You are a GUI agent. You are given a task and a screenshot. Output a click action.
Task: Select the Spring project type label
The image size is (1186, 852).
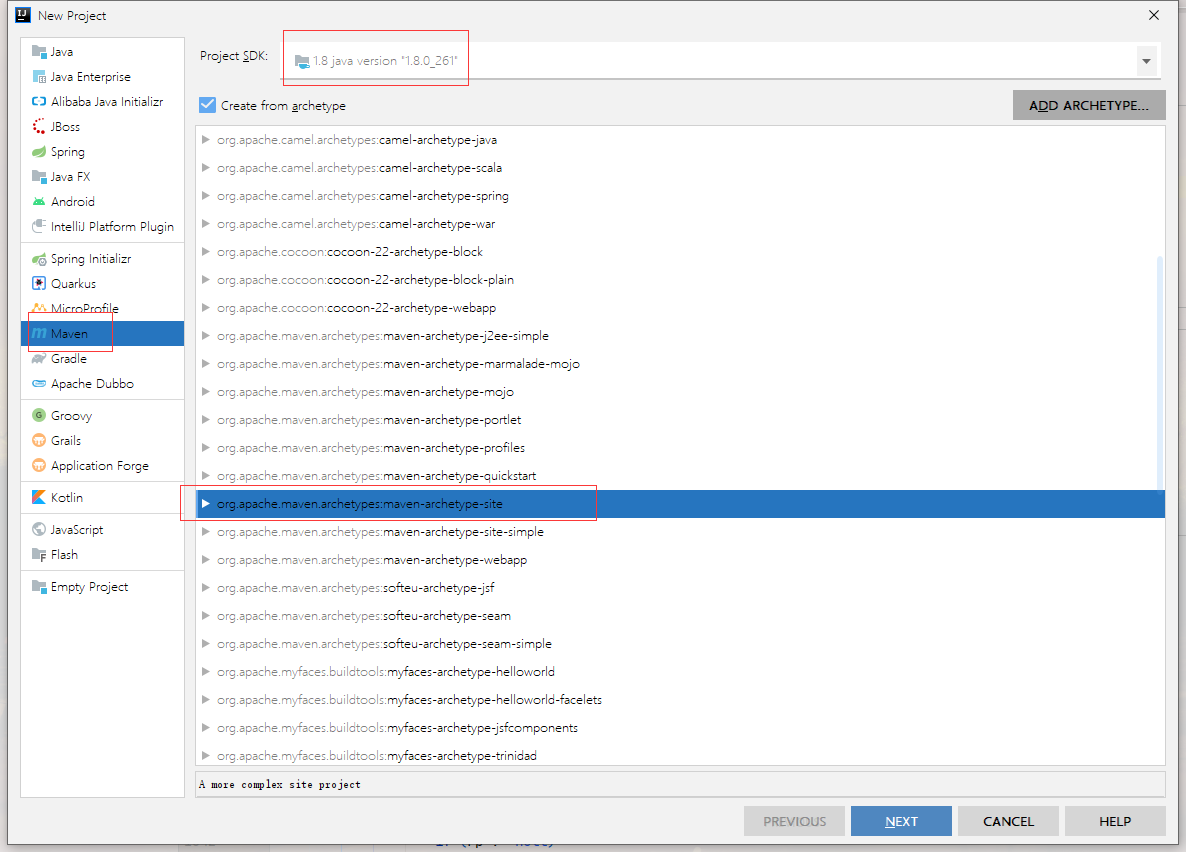click(67, 151)
